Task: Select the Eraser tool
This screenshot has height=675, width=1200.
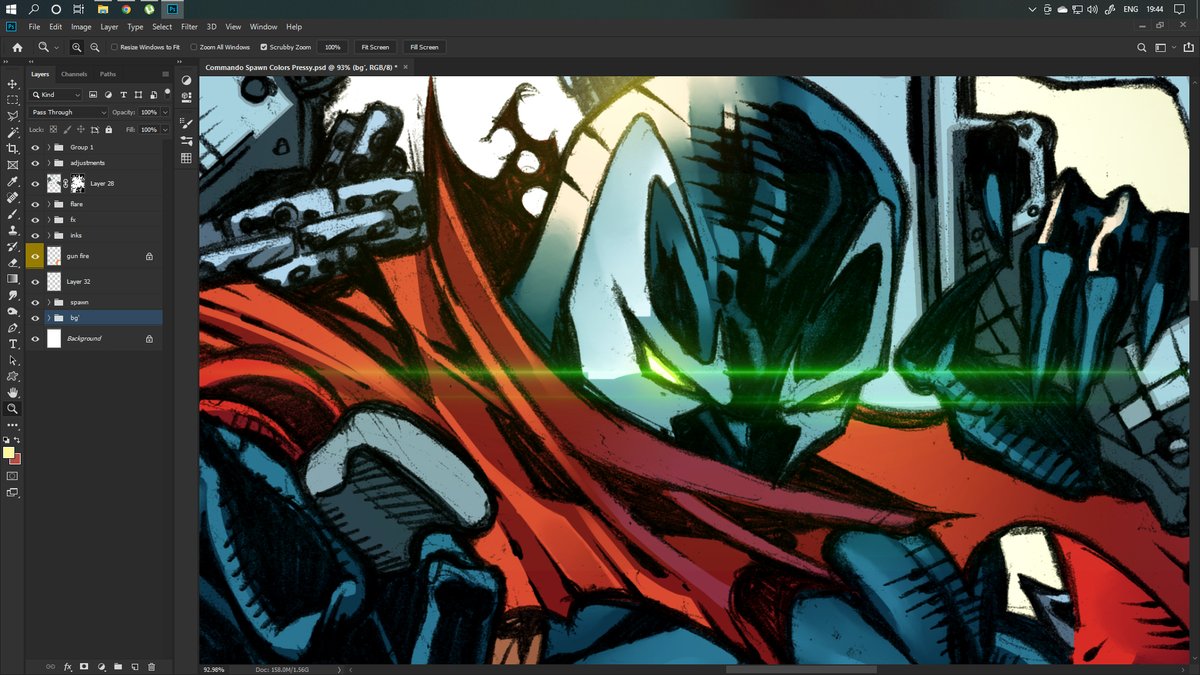Action: (13, 262)
